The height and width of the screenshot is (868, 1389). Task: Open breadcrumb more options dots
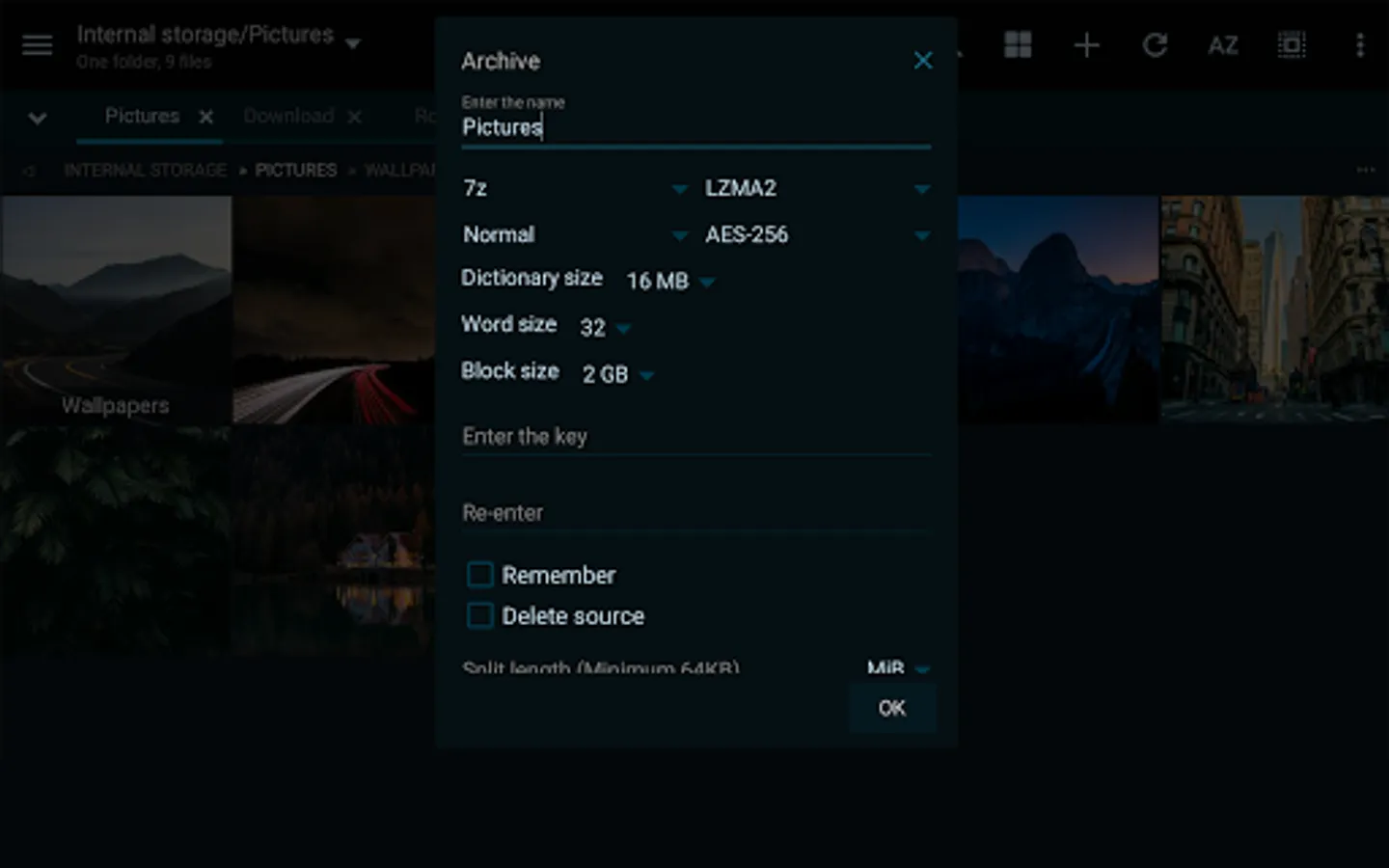(x=1366, y=170)
